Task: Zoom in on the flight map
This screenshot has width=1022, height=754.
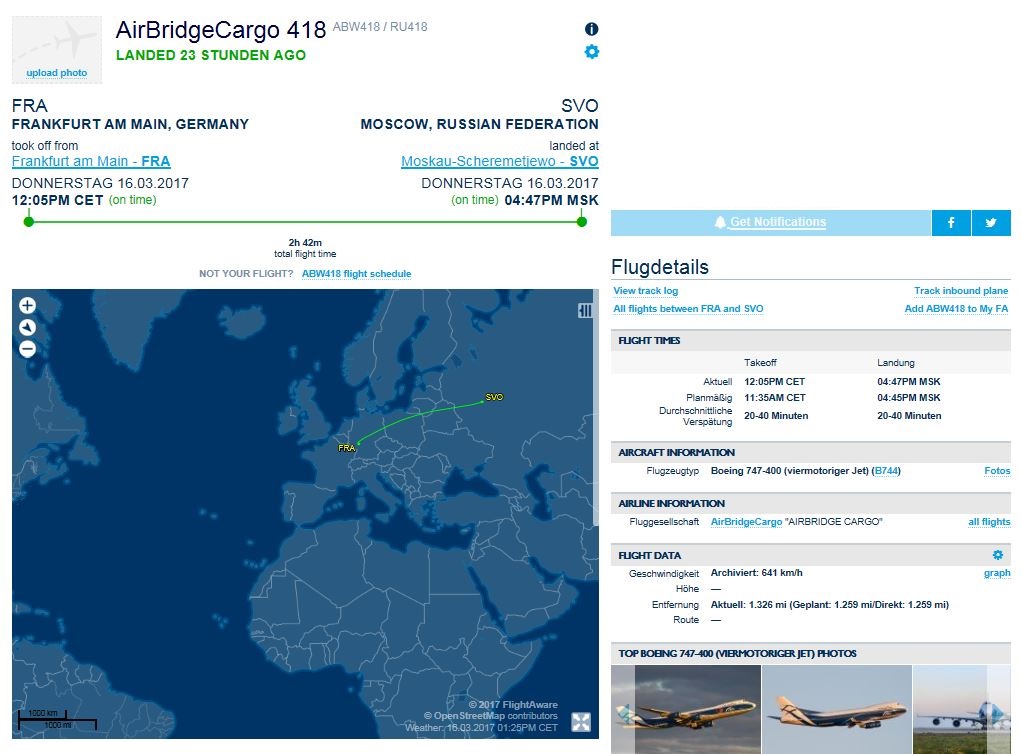Action: tap(28, 306)
